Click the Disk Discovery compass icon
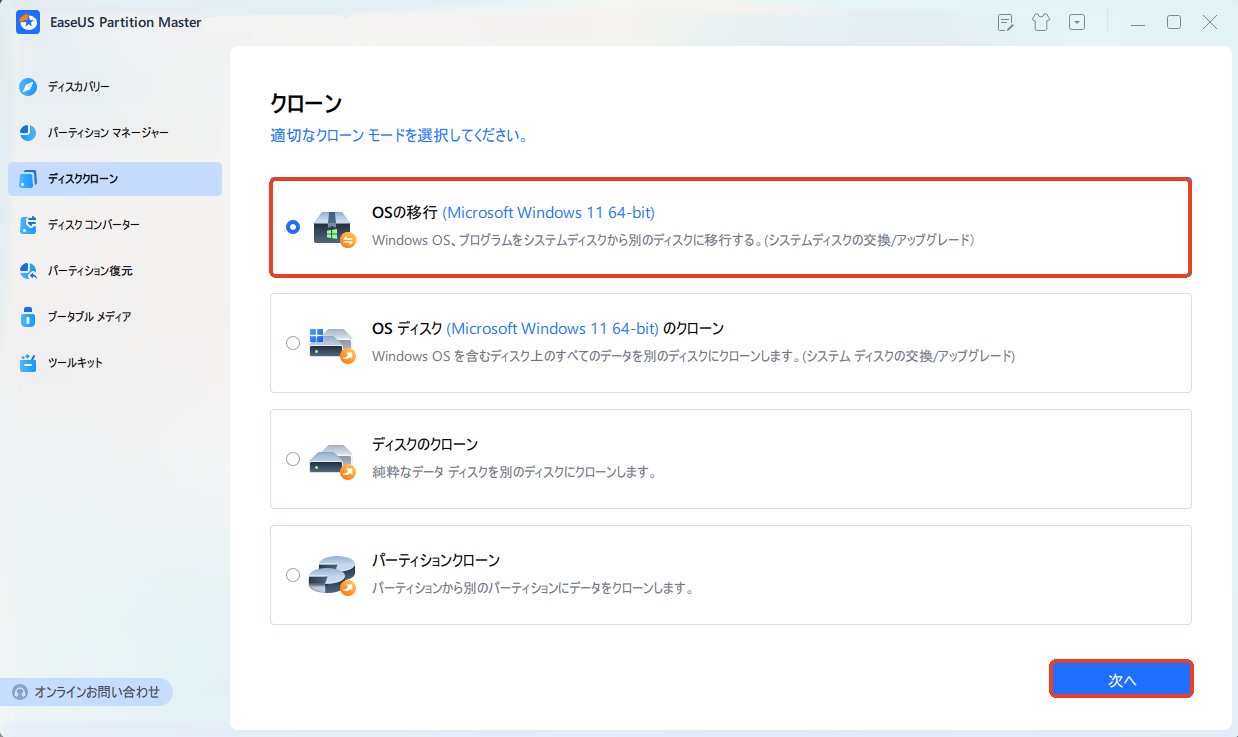The height and width of the screenshot is (737, 1238). coord(28,87)
